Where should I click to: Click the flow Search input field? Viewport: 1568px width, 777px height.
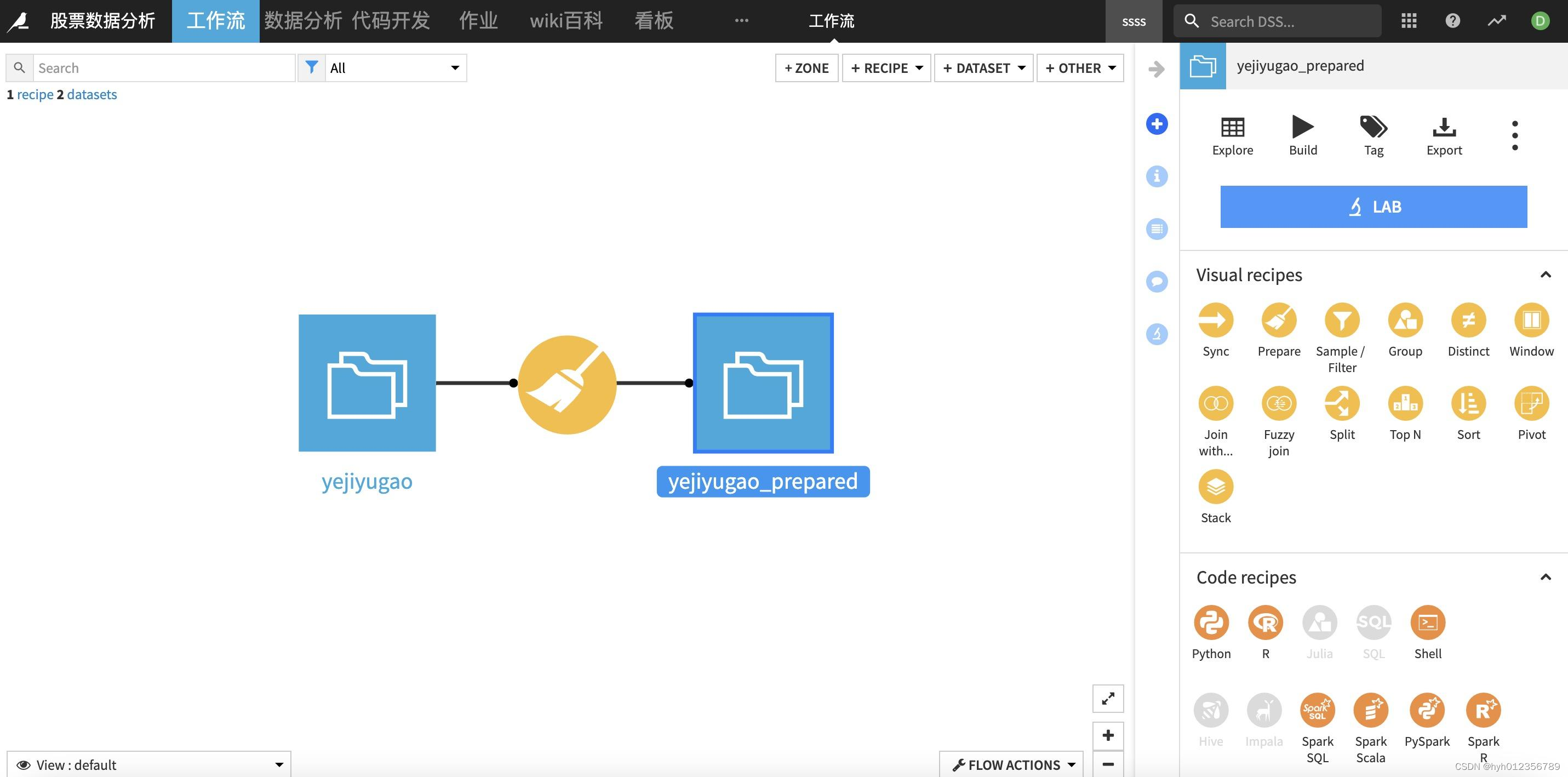(163, 68)
